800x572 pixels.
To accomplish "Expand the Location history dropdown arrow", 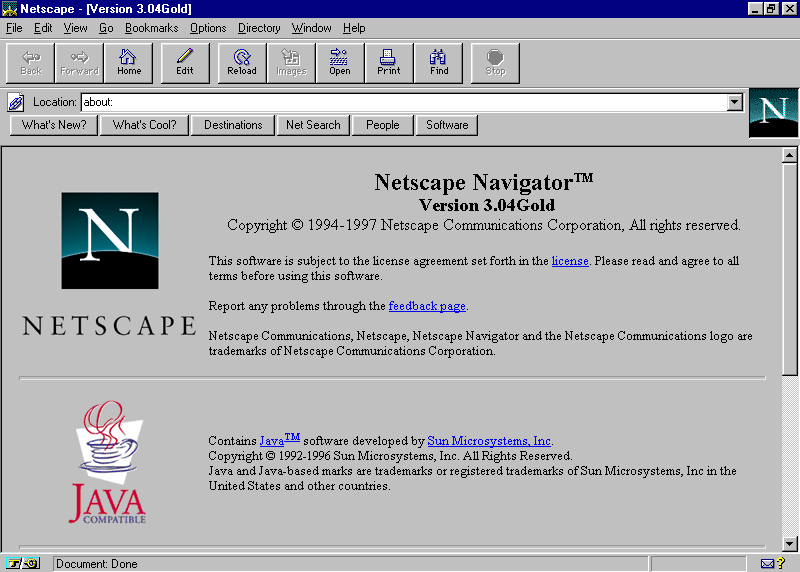I will point(735,102).
